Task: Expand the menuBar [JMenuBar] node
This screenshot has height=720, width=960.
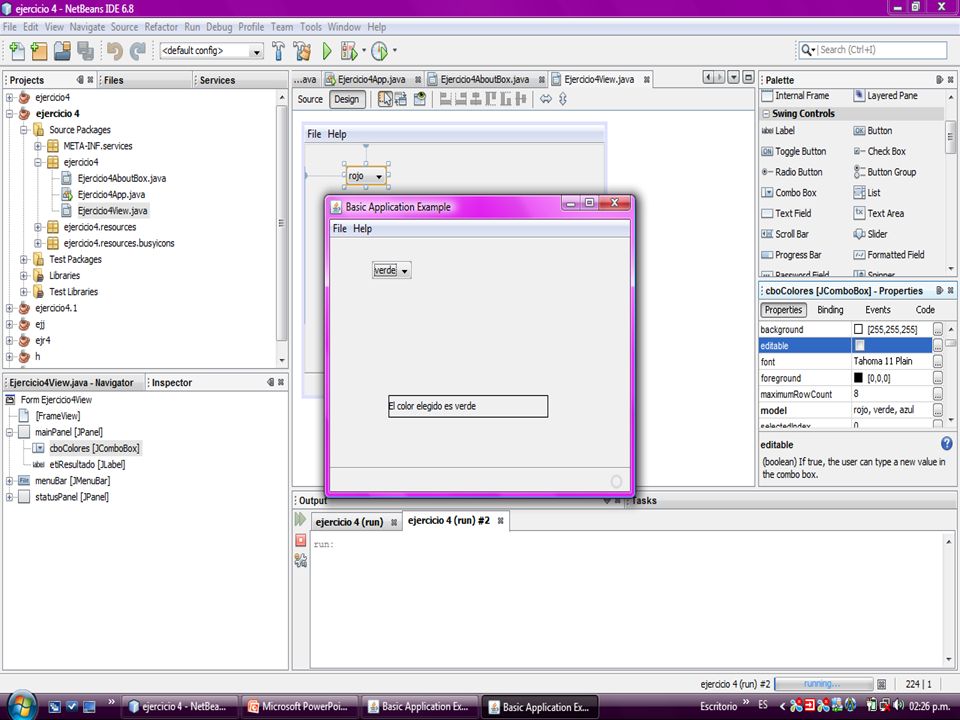Action: (x=10, y=481)
